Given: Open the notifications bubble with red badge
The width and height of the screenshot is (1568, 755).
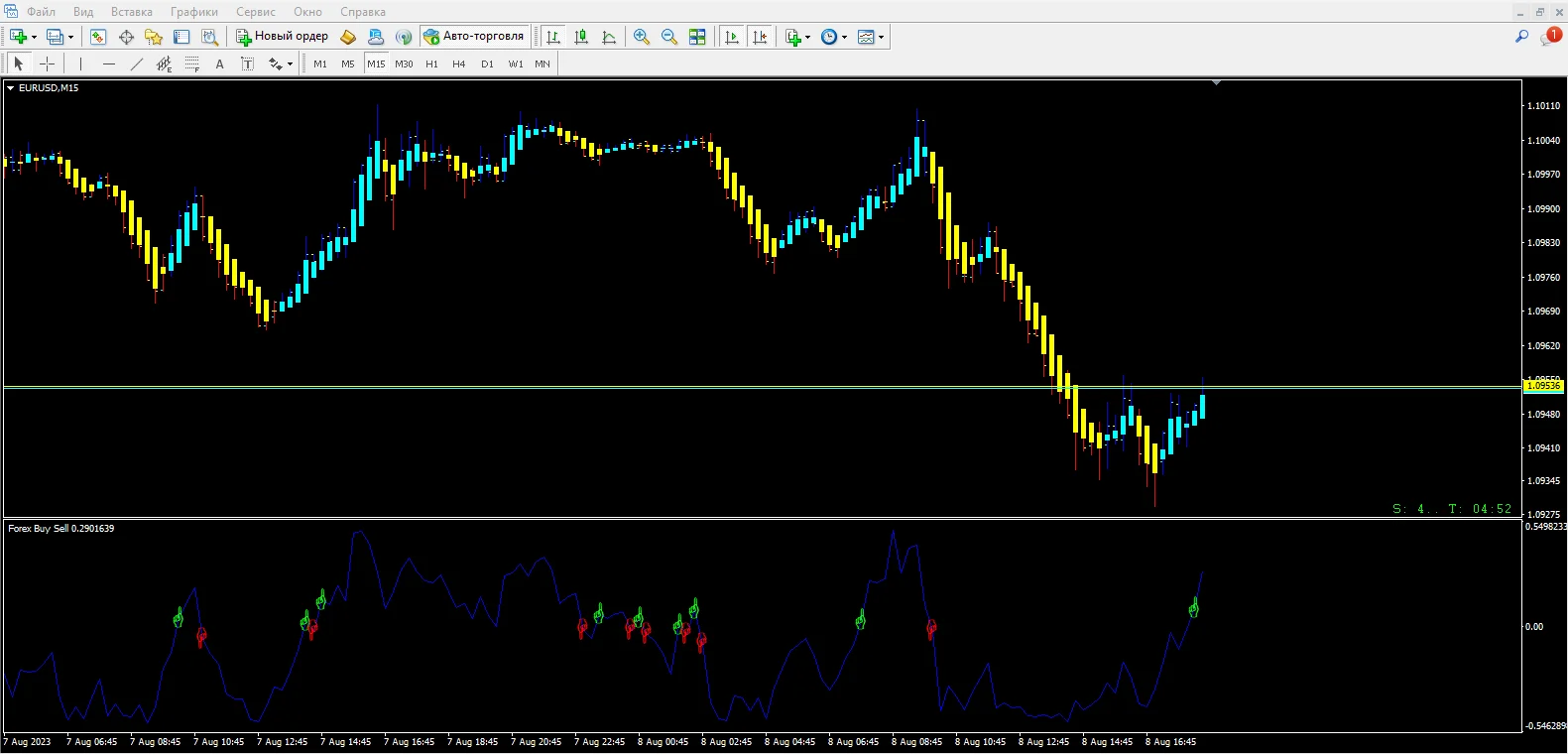Looking at the screenshot, I should point(1550,37).
